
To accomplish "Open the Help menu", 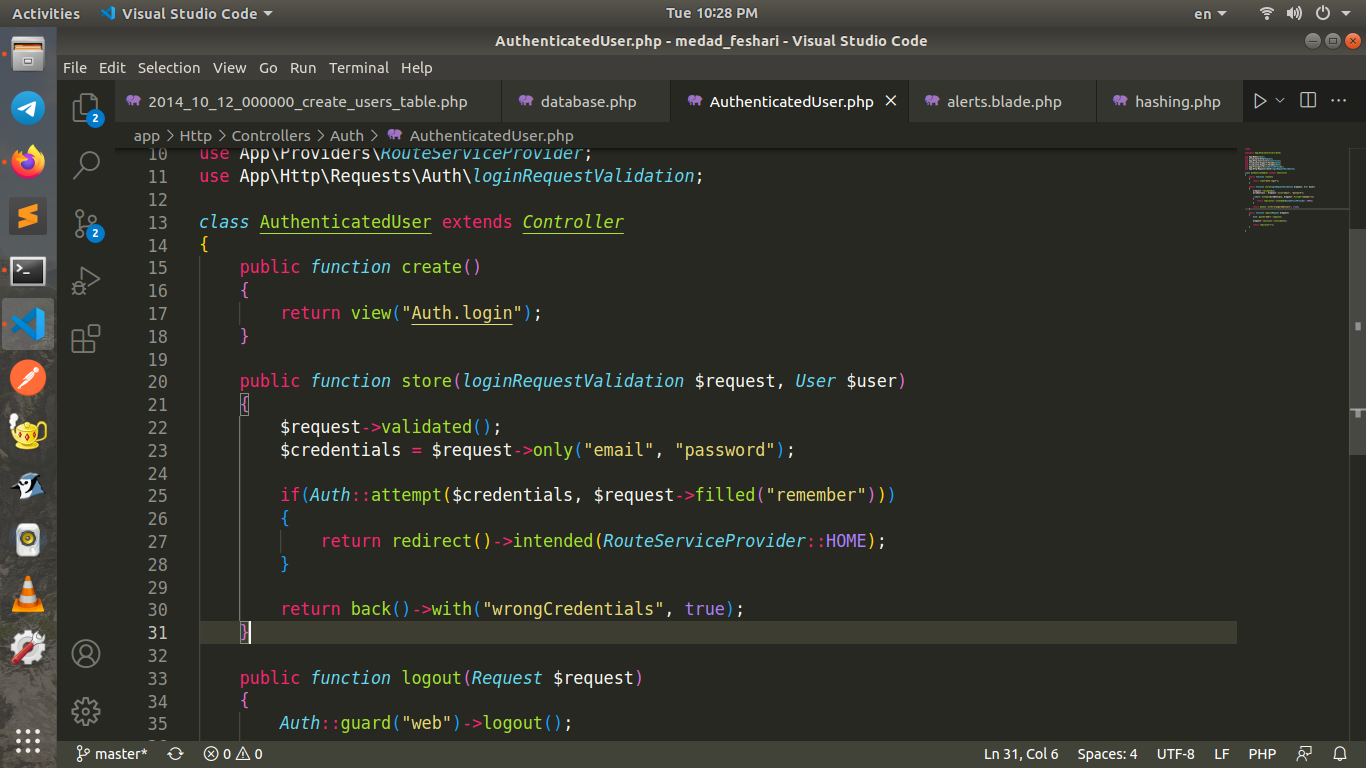I will 417,68.
